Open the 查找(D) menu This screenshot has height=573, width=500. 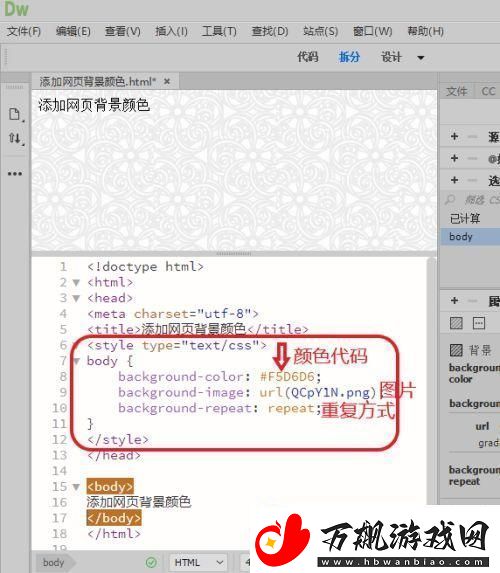tap(270, 31)
